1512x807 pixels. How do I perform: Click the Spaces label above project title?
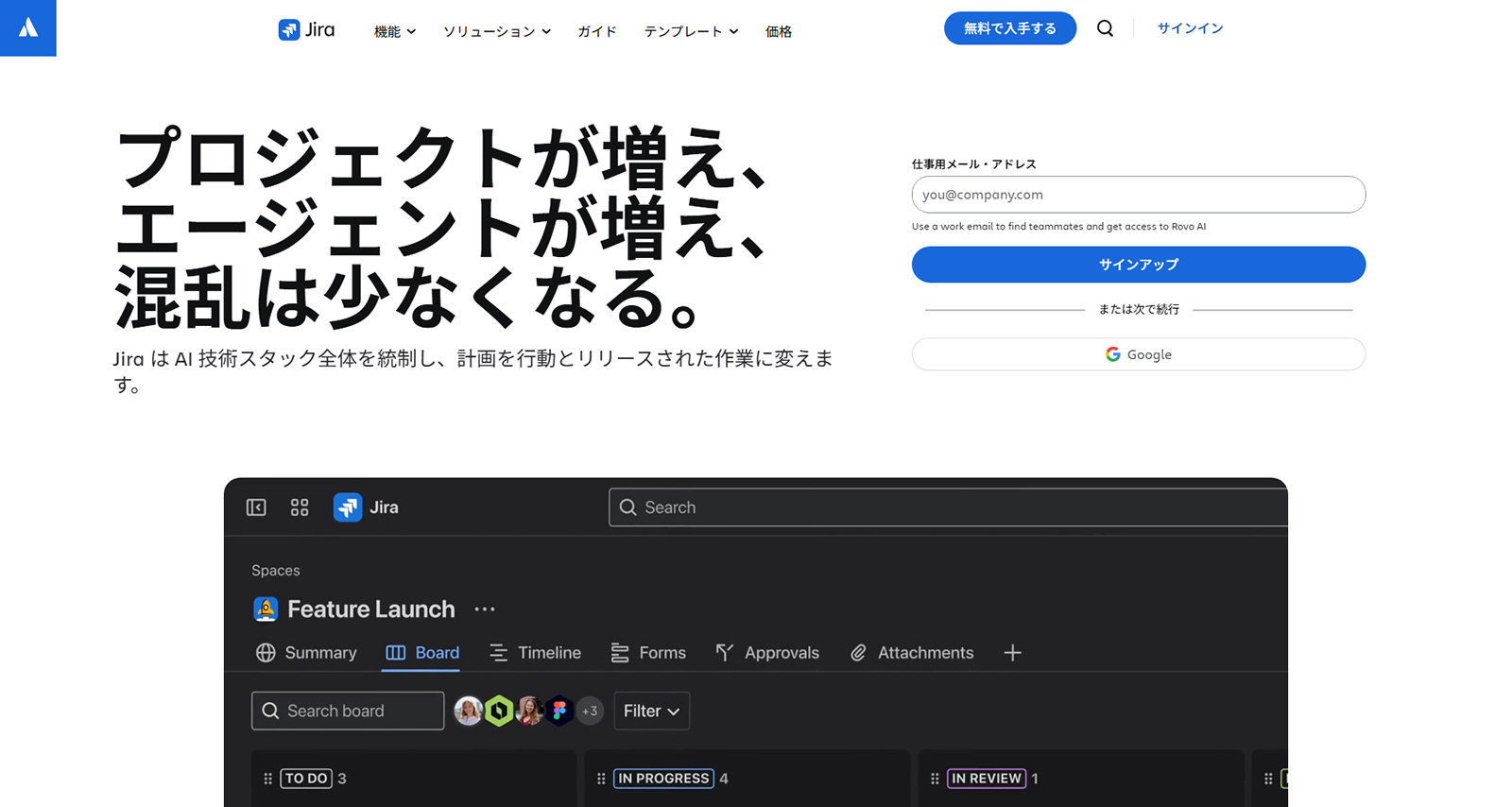click(276, 571)
